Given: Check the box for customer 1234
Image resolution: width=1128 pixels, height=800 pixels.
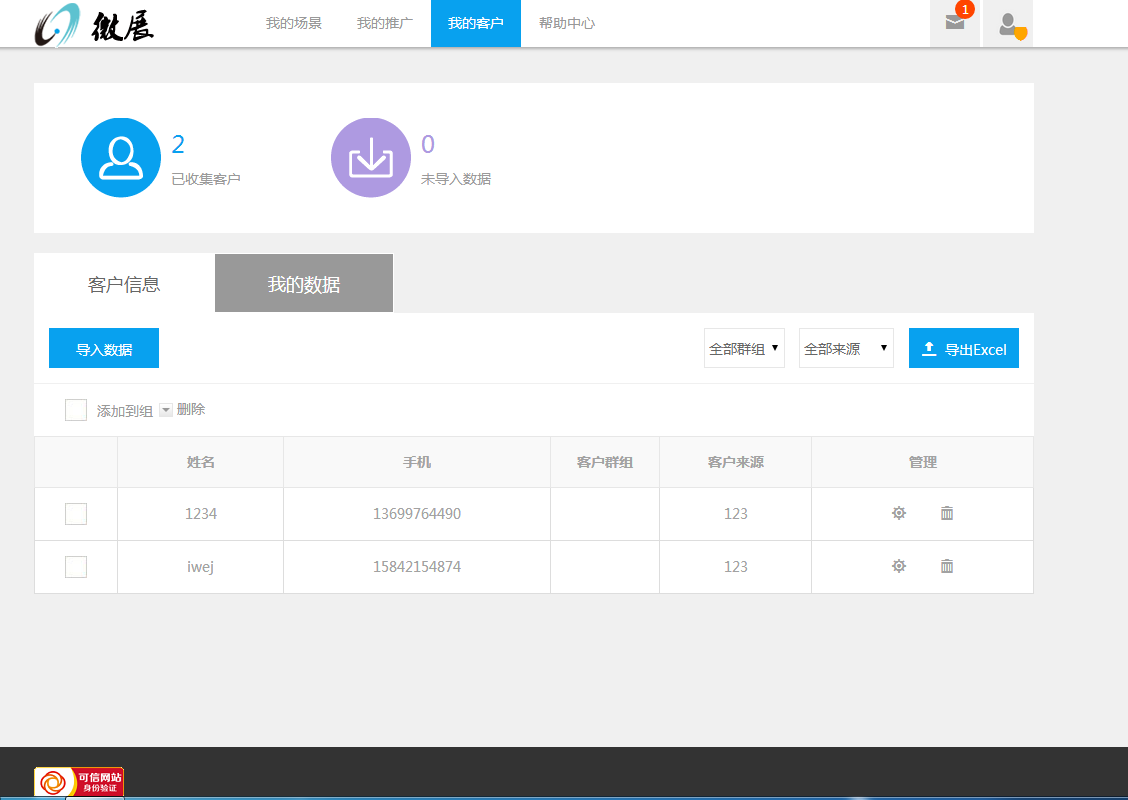Looking at the screenshot, I should [76, 514].
